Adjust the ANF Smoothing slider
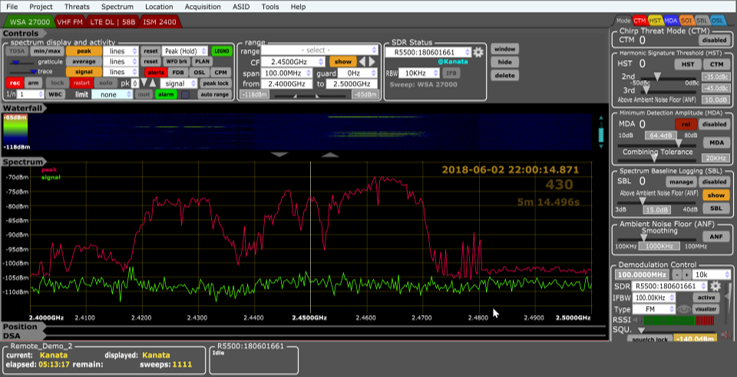 click(x=644, y=238)
